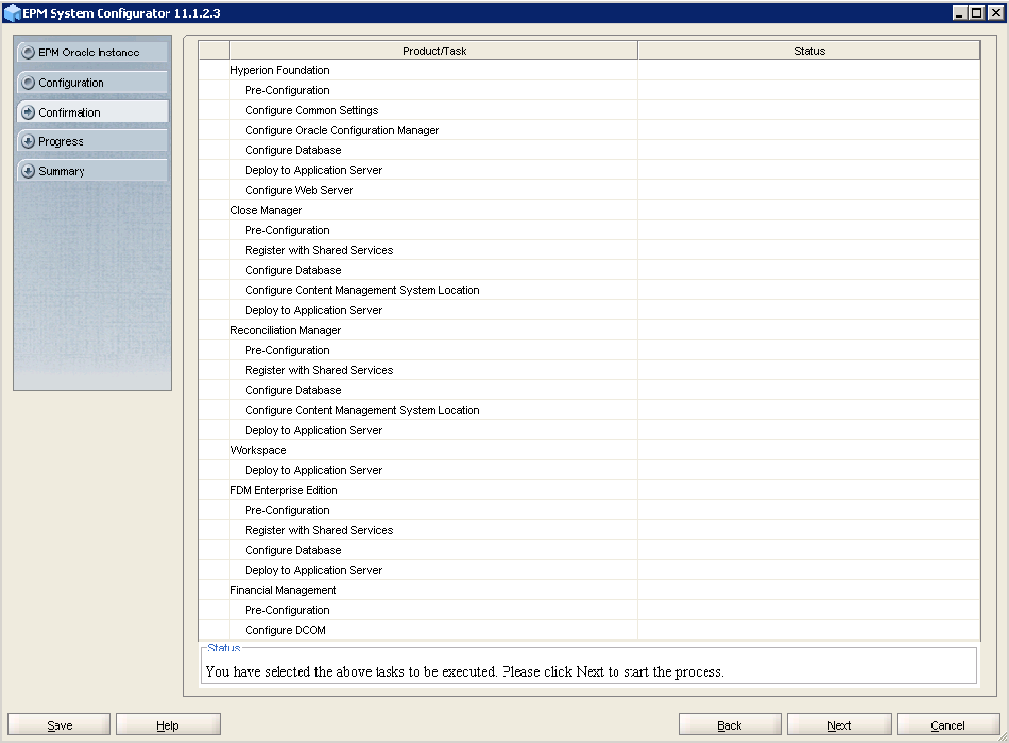Click the status message text
The image size is (1009, 743).
(464, 672)
